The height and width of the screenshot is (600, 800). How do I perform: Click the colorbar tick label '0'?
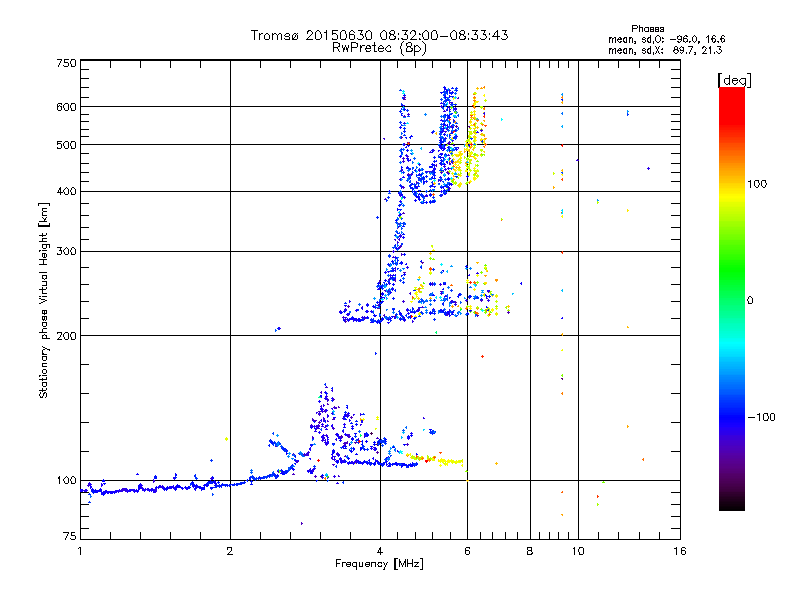[750, 301]
